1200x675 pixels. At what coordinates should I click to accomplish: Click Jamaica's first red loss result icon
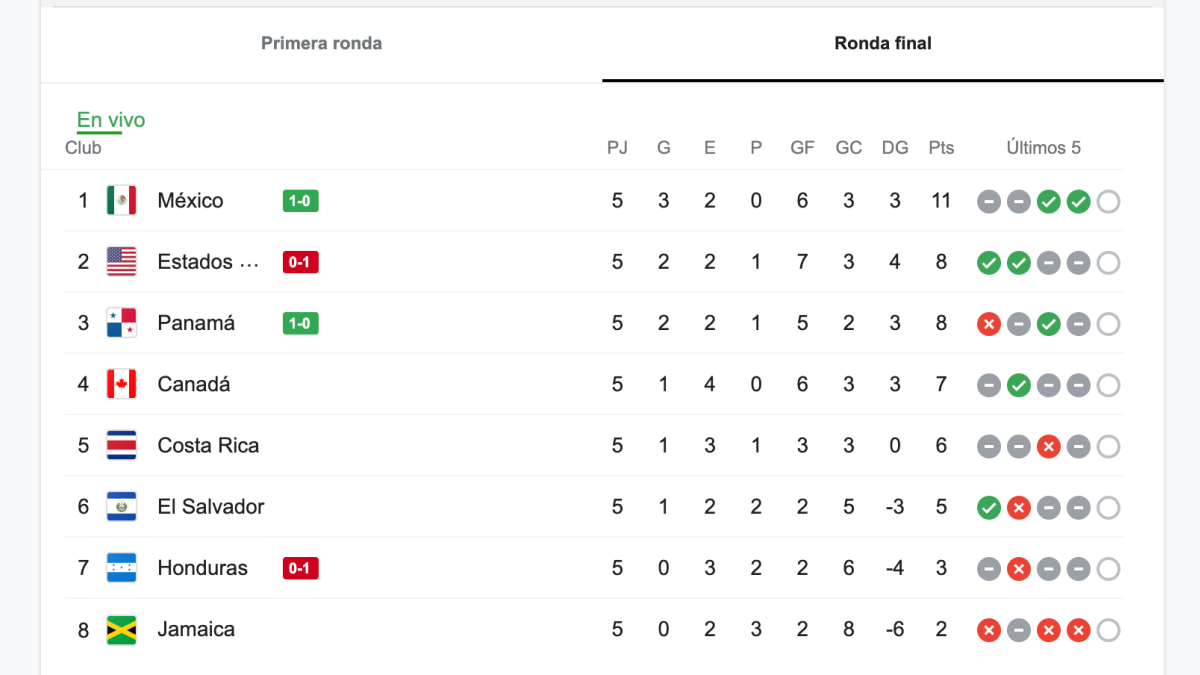coord(988,630)
